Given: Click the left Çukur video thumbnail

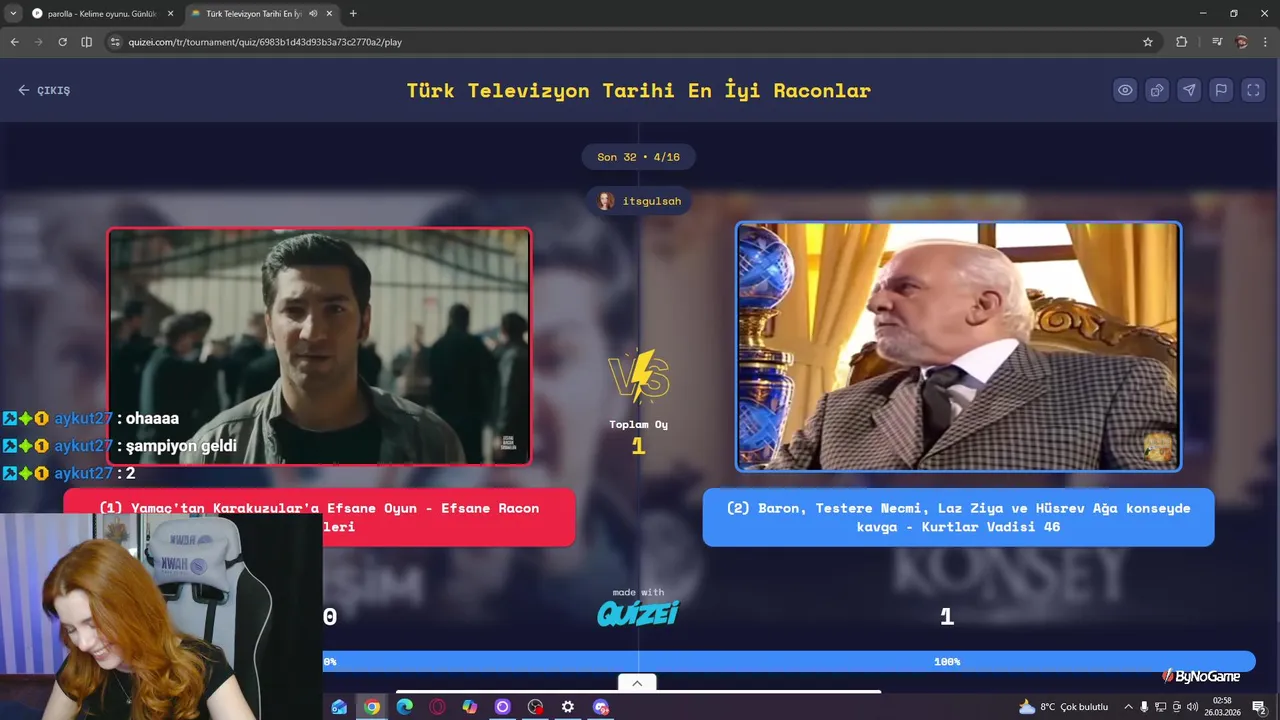Looking at the screenshot, I should coord(319,346).
